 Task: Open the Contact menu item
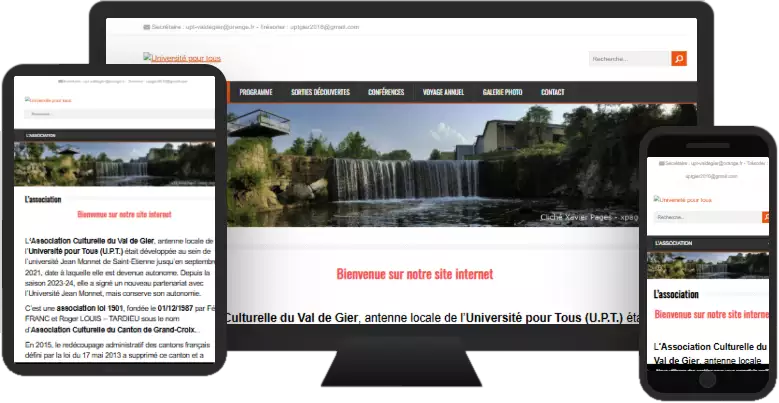pyautogui.click(x=552, y=92)
